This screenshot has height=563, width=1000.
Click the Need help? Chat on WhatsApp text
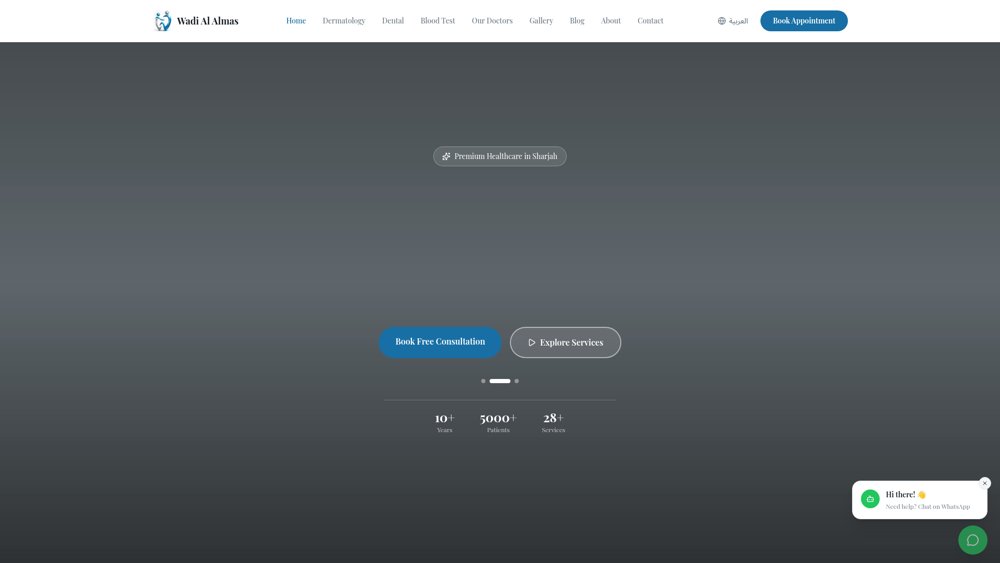click(927, 507)
